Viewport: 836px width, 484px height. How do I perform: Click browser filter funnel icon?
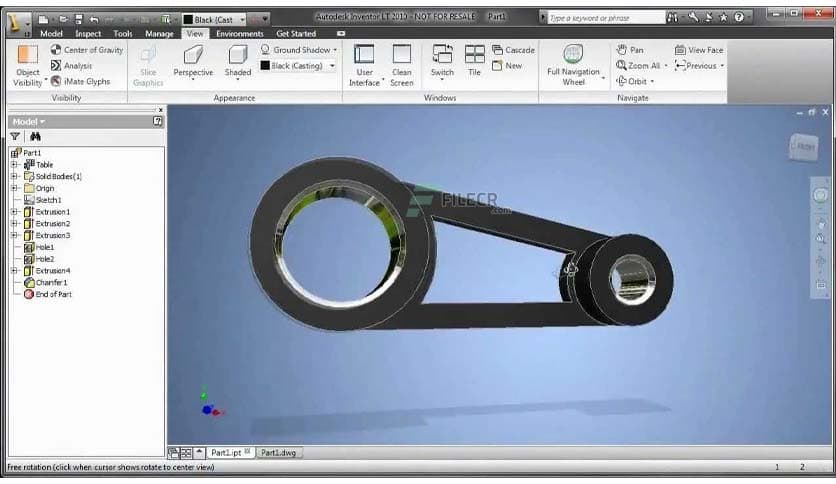point(15,136)
